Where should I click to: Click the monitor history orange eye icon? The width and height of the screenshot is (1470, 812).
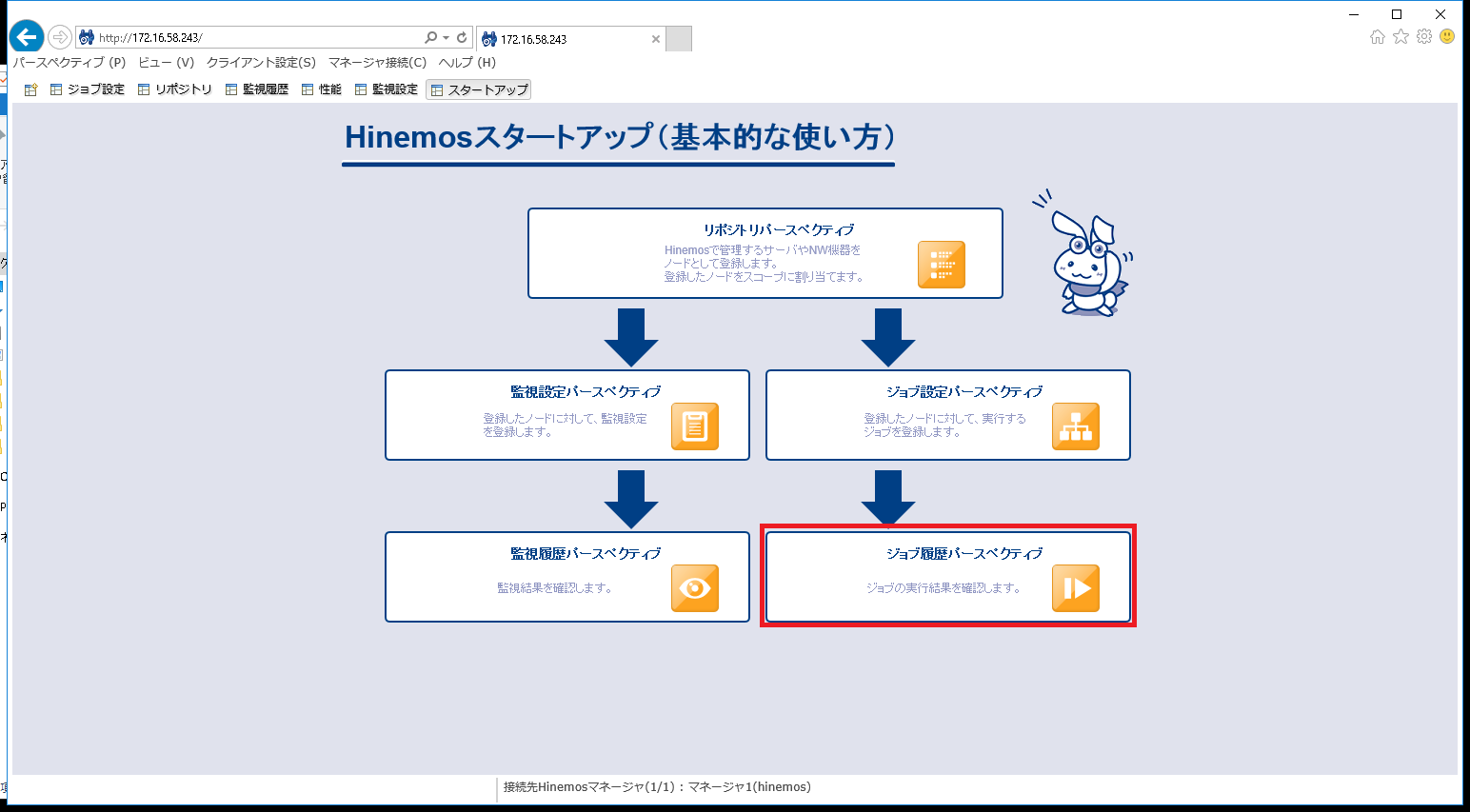(x=695, y=588)
